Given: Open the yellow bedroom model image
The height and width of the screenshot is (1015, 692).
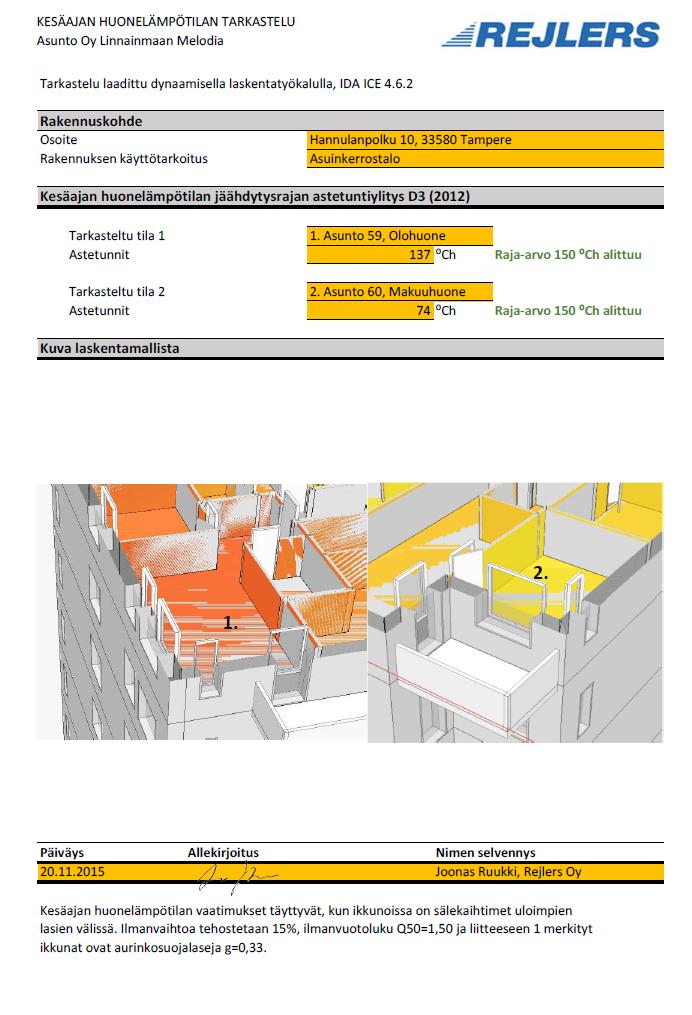Looking at the screenshot, I should tap(515, 612).
